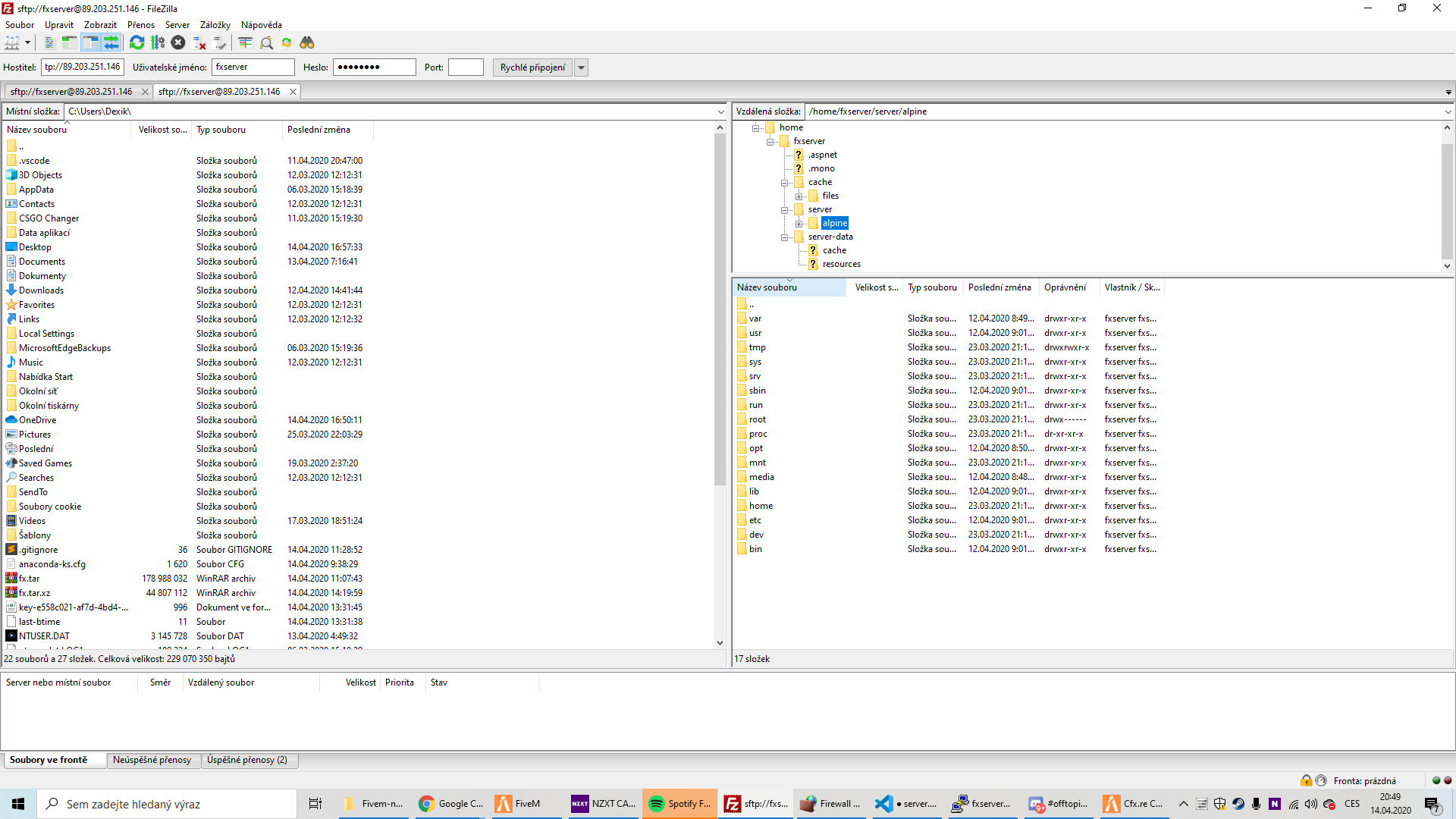Open the Site Manager
This screenshot has height=819, width=1456.
coord(13,42)
